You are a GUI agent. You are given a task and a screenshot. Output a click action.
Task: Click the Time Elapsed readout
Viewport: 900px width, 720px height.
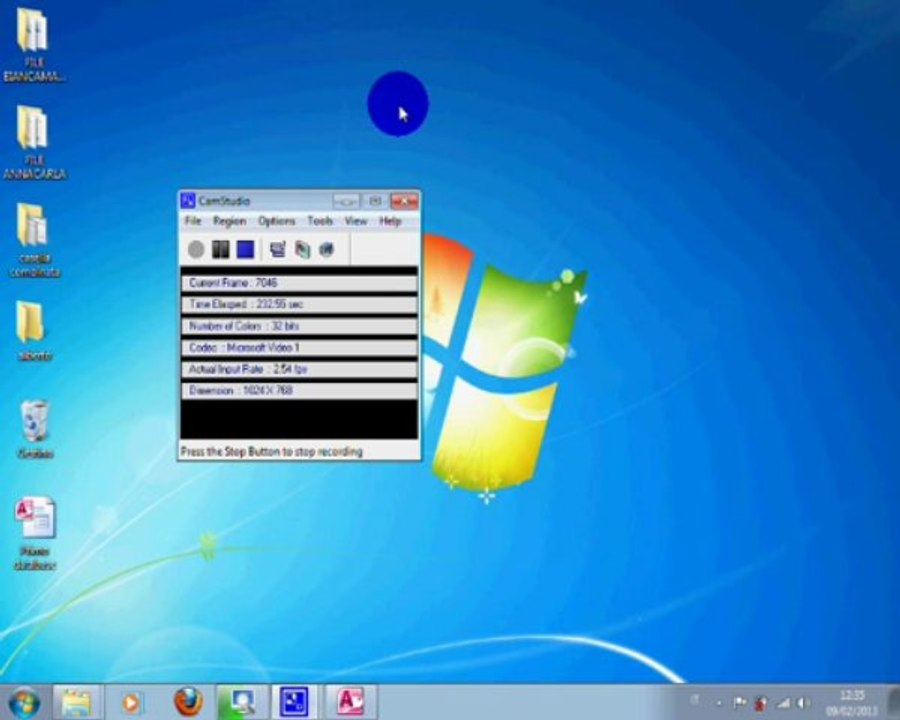(x=299, y=304)
